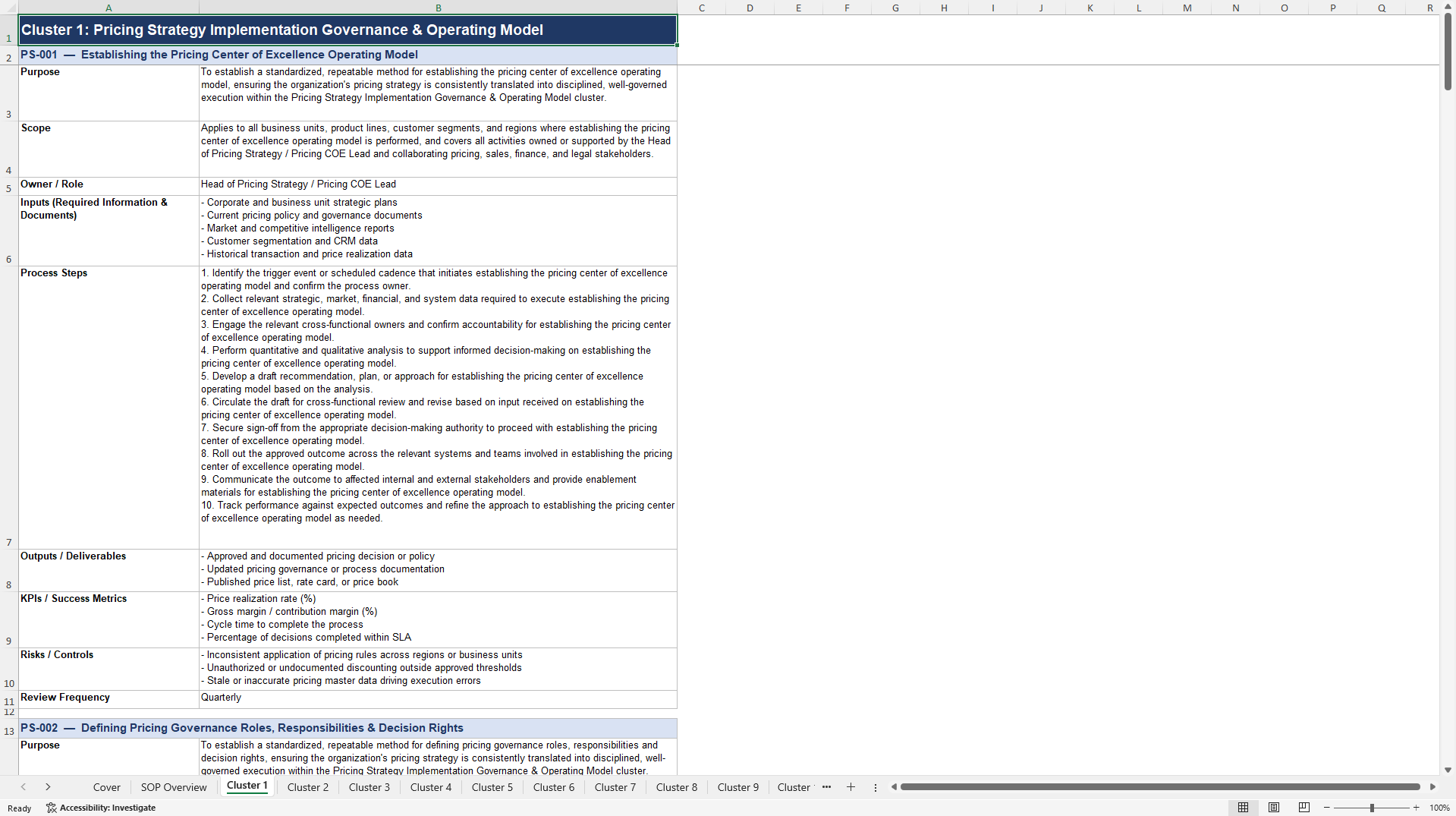This screenshot has height=816, width=1456.
Task: Click the 100% zoom level value
Action: 1439,808
